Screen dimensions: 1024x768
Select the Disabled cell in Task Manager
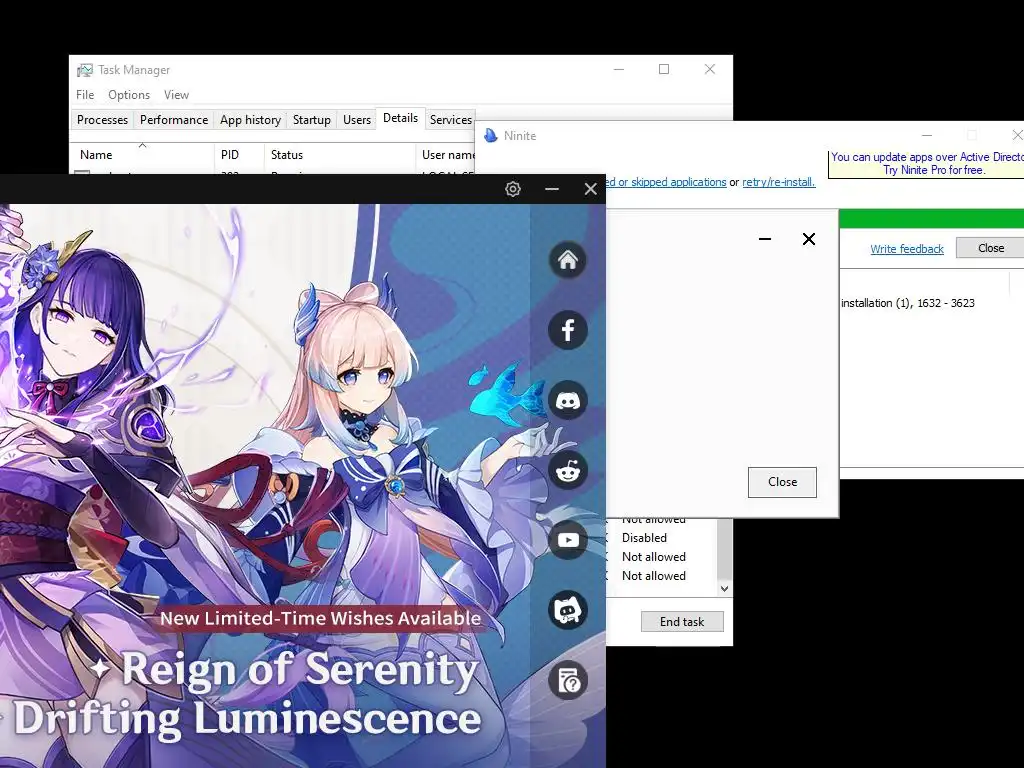(x=644, y=538)
